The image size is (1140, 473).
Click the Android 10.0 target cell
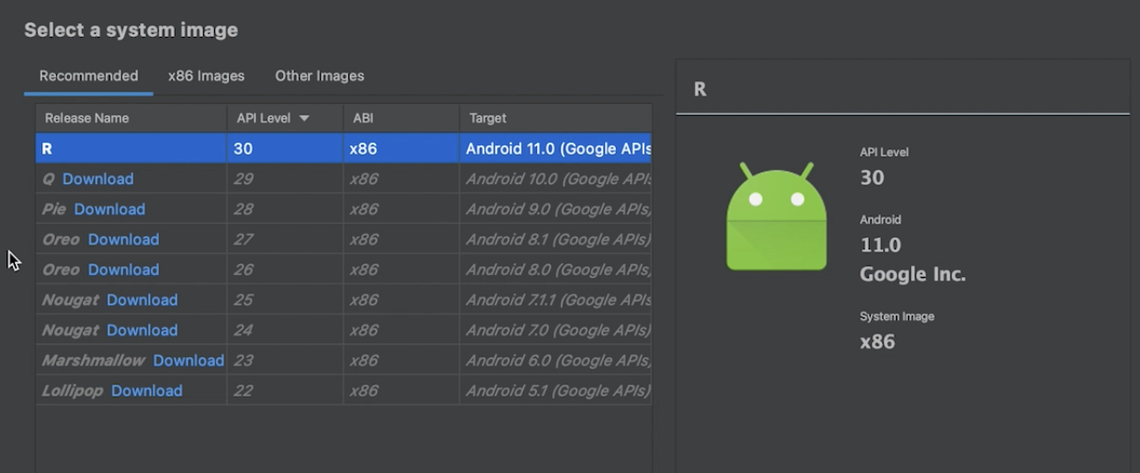click(556, 179)
